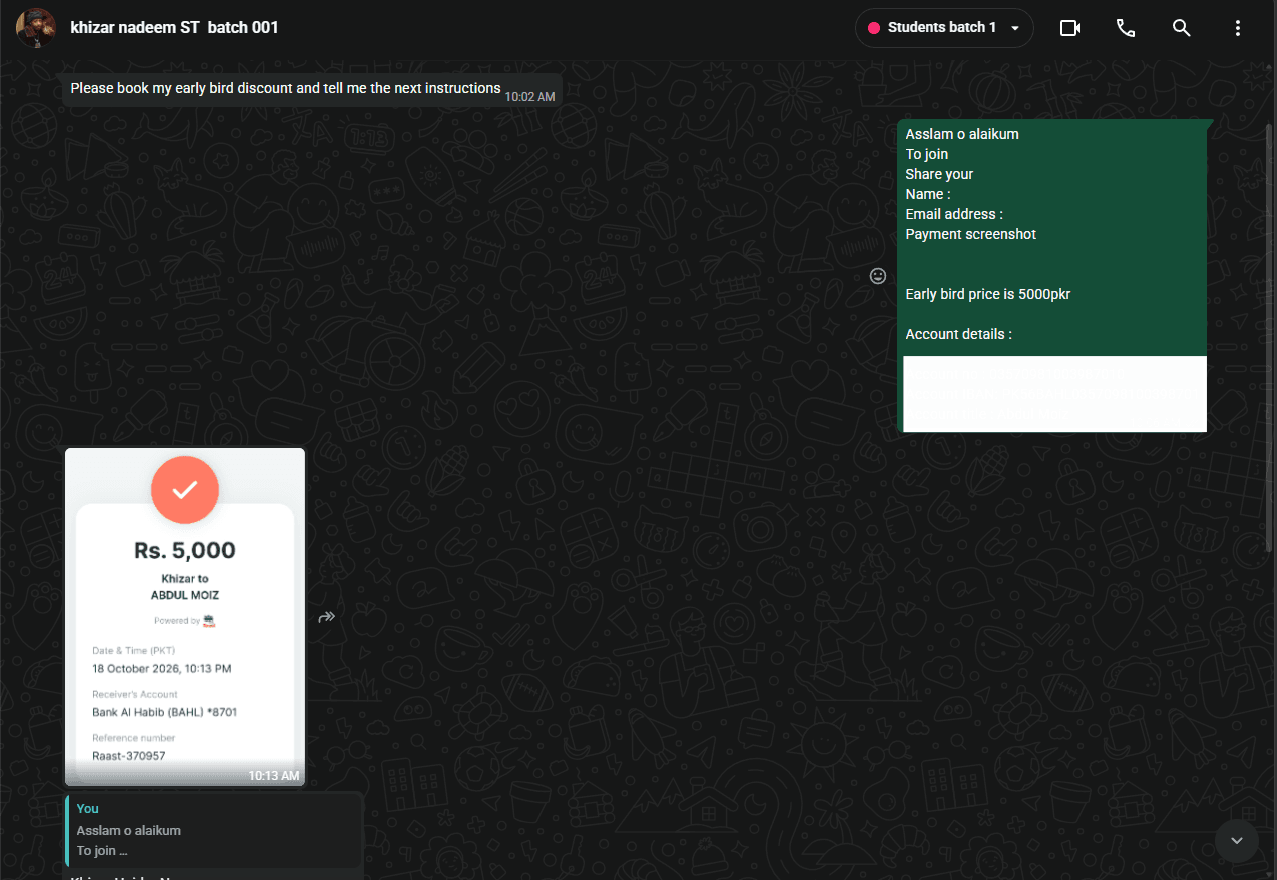This screenshot has height=880, width=1277.
Task: Click the 'Share your' line
Action: [939, 174]
